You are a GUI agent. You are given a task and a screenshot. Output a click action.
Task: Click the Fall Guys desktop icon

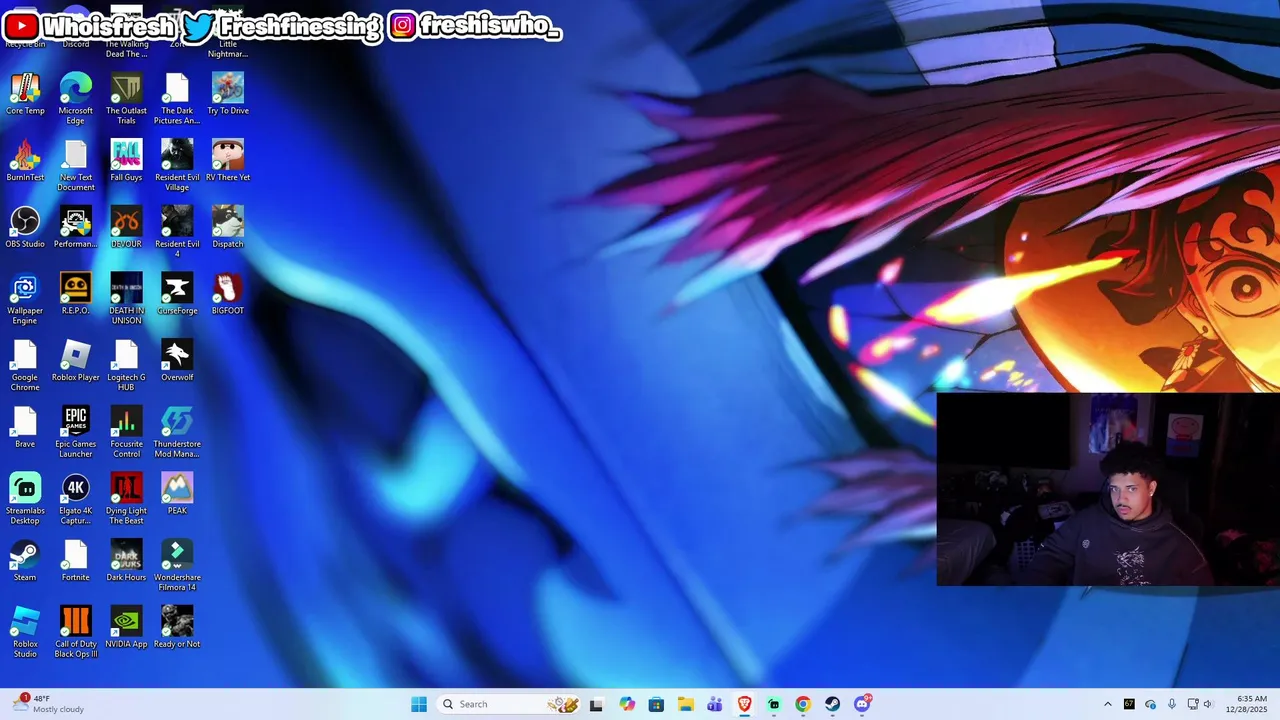(126, 161)
